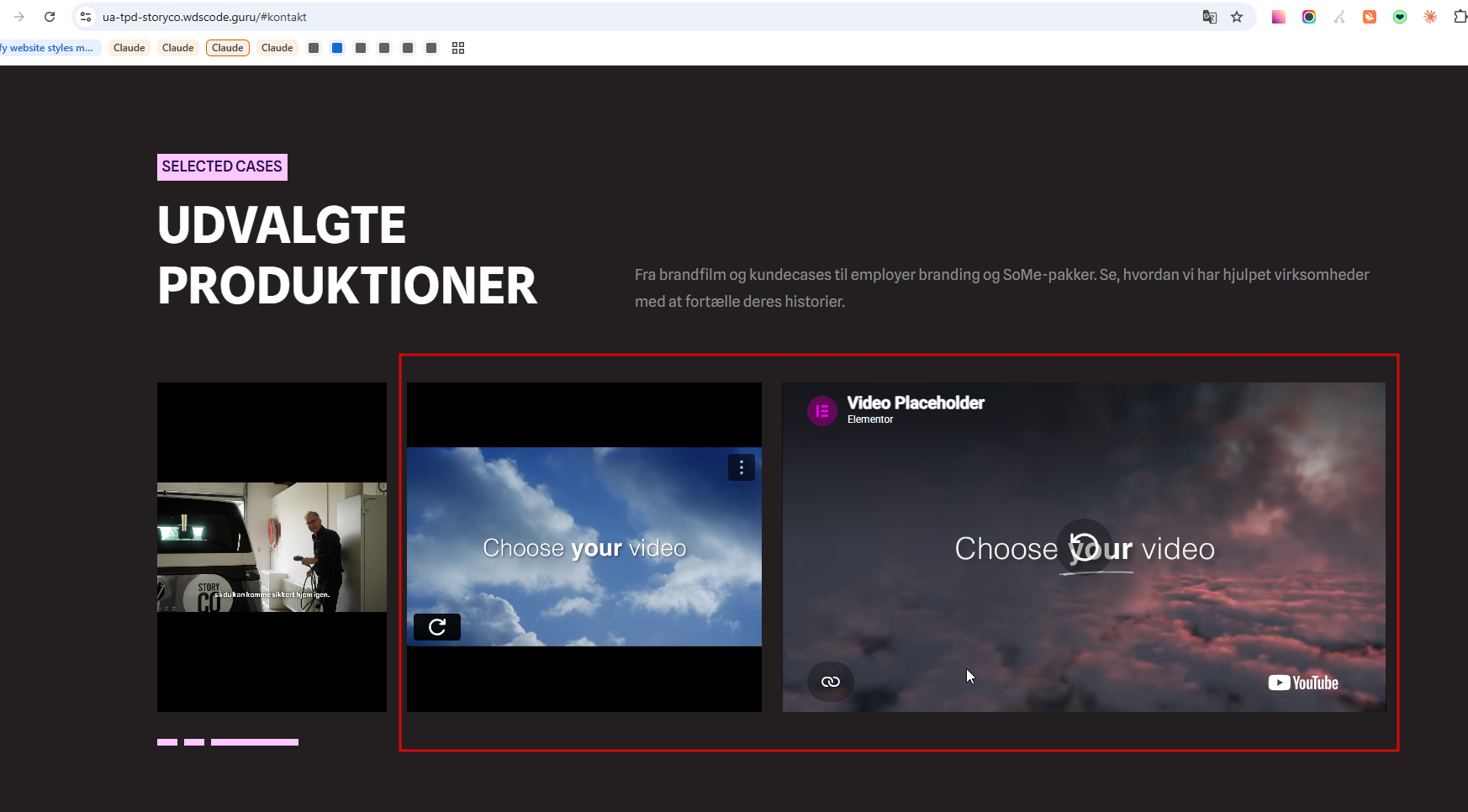This screenshot has width=1468, height=812.
Task: Open the video on YouTube via logo
Action: pos(1303,683)
